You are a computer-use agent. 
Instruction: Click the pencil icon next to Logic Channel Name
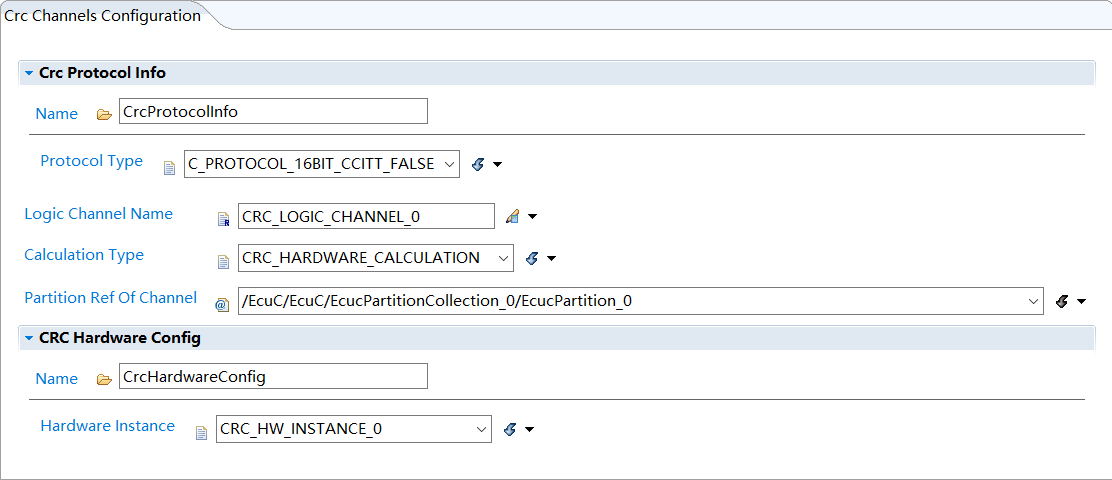512,217
